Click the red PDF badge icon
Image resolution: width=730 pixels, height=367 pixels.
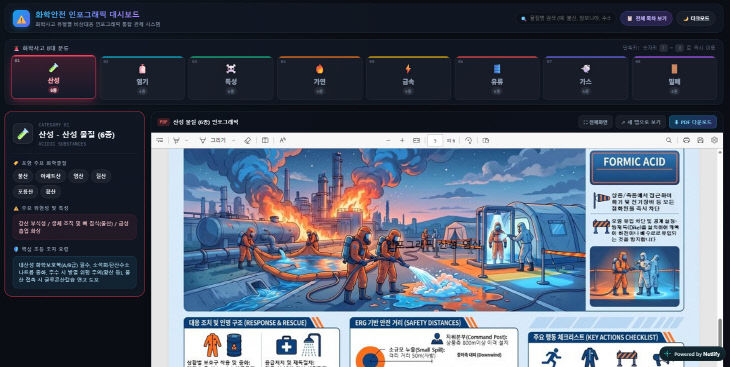coord(163,122)
